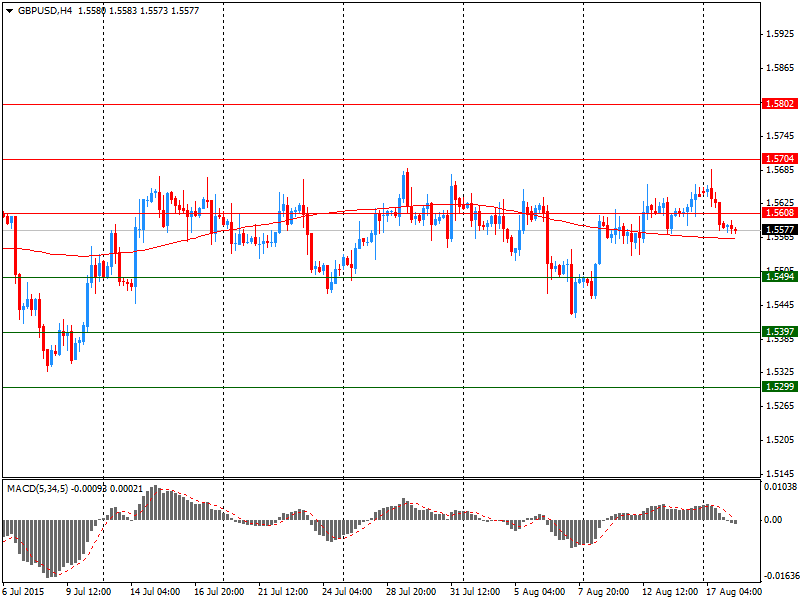The height and width of the screenshot is (600, 800).
Task: Open the chart menu triangle beside GBPUSD
Action: tap(9, 11)
